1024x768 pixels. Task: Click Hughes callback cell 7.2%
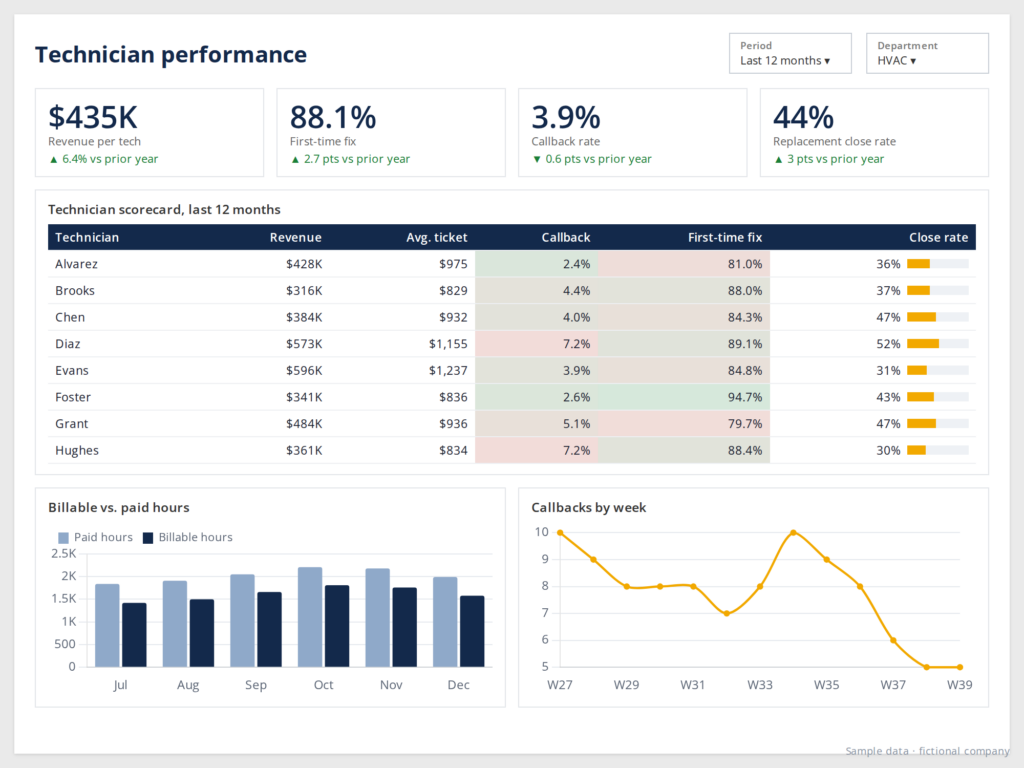[x=537, y=451]
